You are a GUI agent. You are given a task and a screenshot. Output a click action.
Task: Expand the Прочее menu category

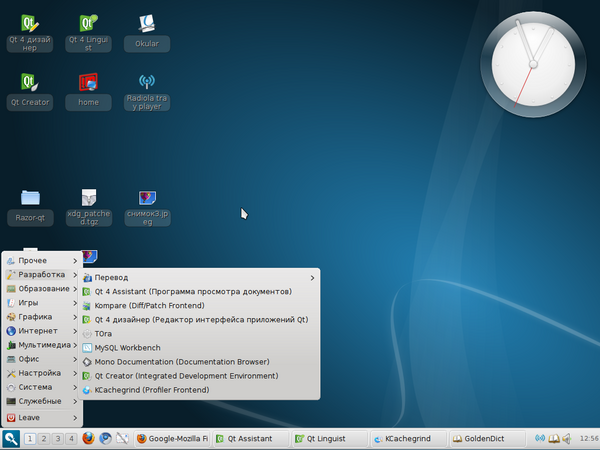click(x=42, y=261)
